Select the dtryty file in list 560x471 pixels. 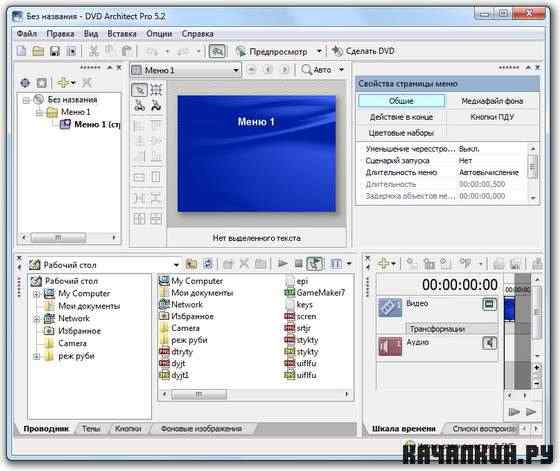click(176, 352)
